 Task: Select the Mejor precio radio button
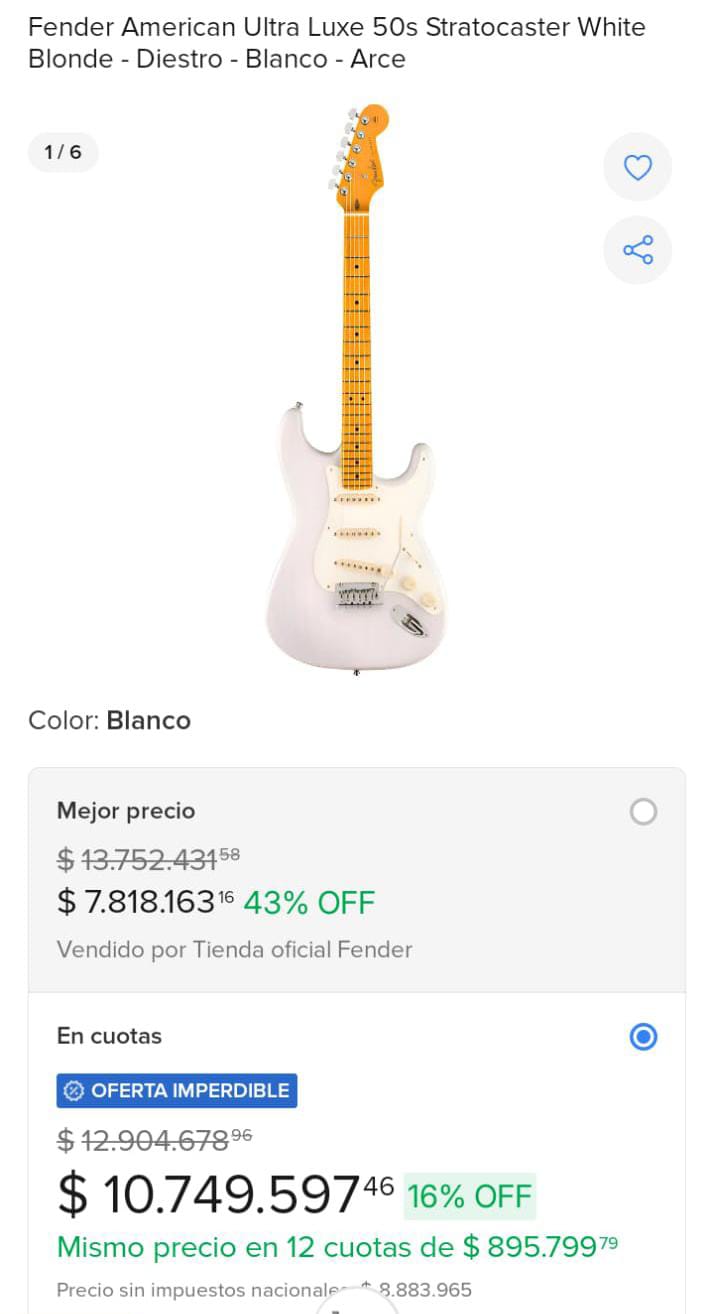pyautogui.click(x=643, y=812)
